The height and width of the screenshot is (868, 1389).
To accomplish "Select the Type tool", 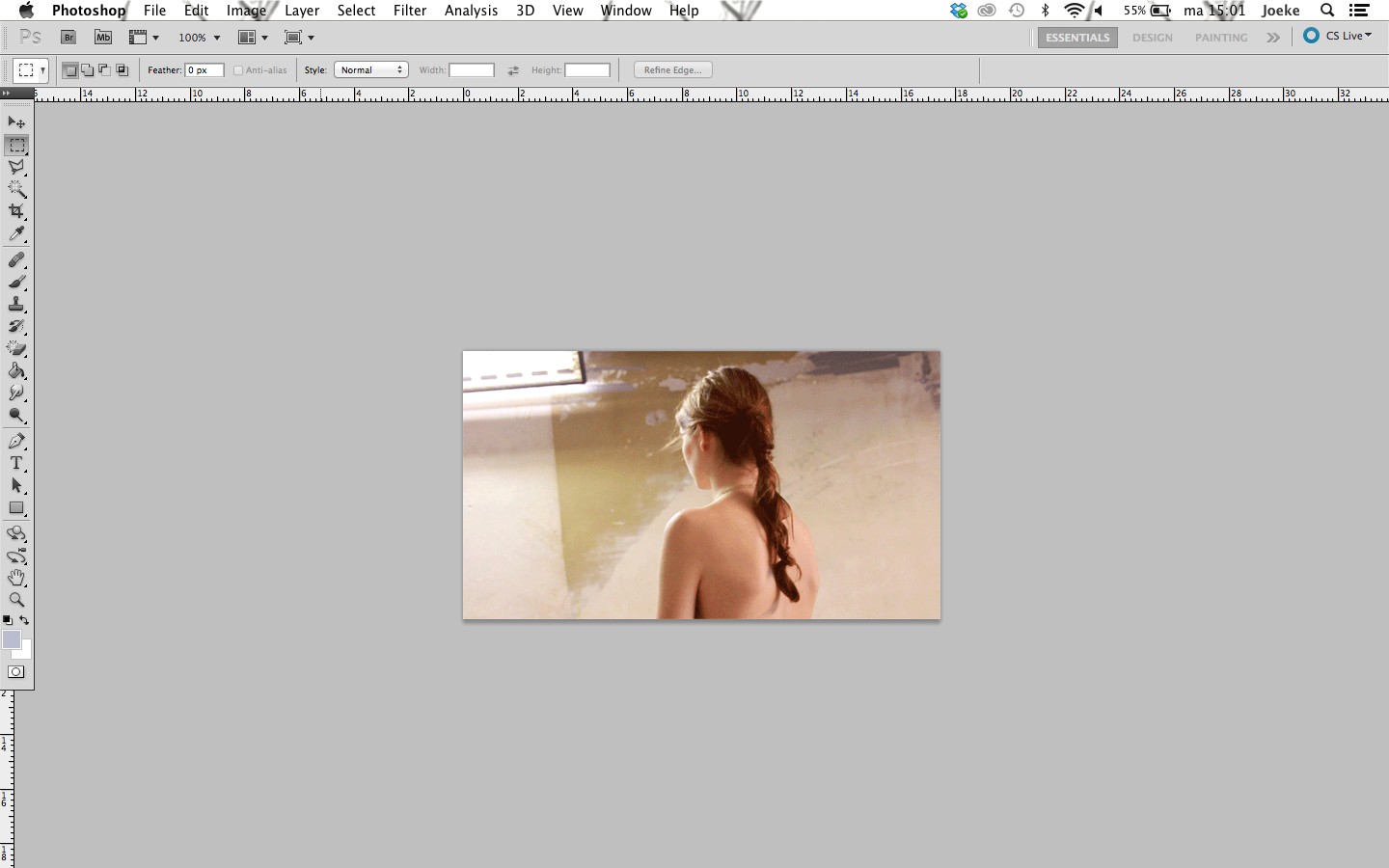I will click(x=16, y=464).
